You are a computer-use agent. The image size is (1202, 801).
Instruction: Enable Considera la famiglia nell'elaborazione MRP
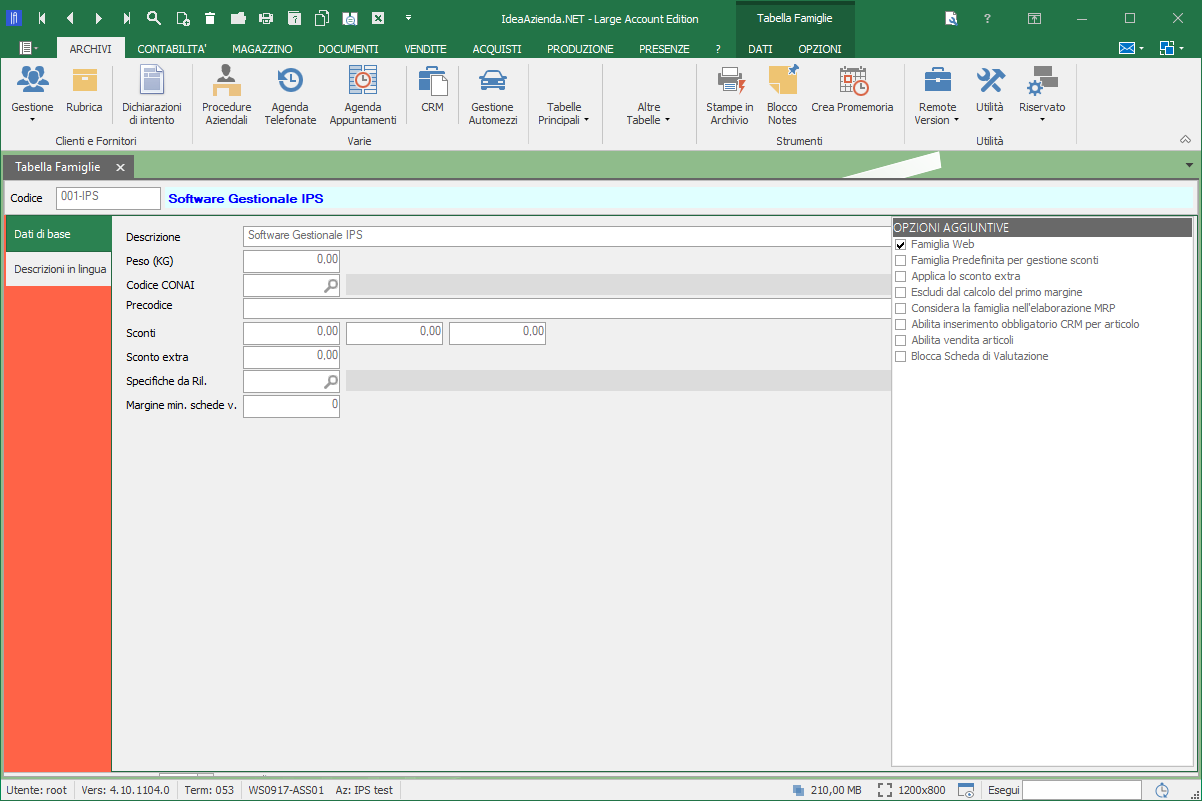[901, 308]
